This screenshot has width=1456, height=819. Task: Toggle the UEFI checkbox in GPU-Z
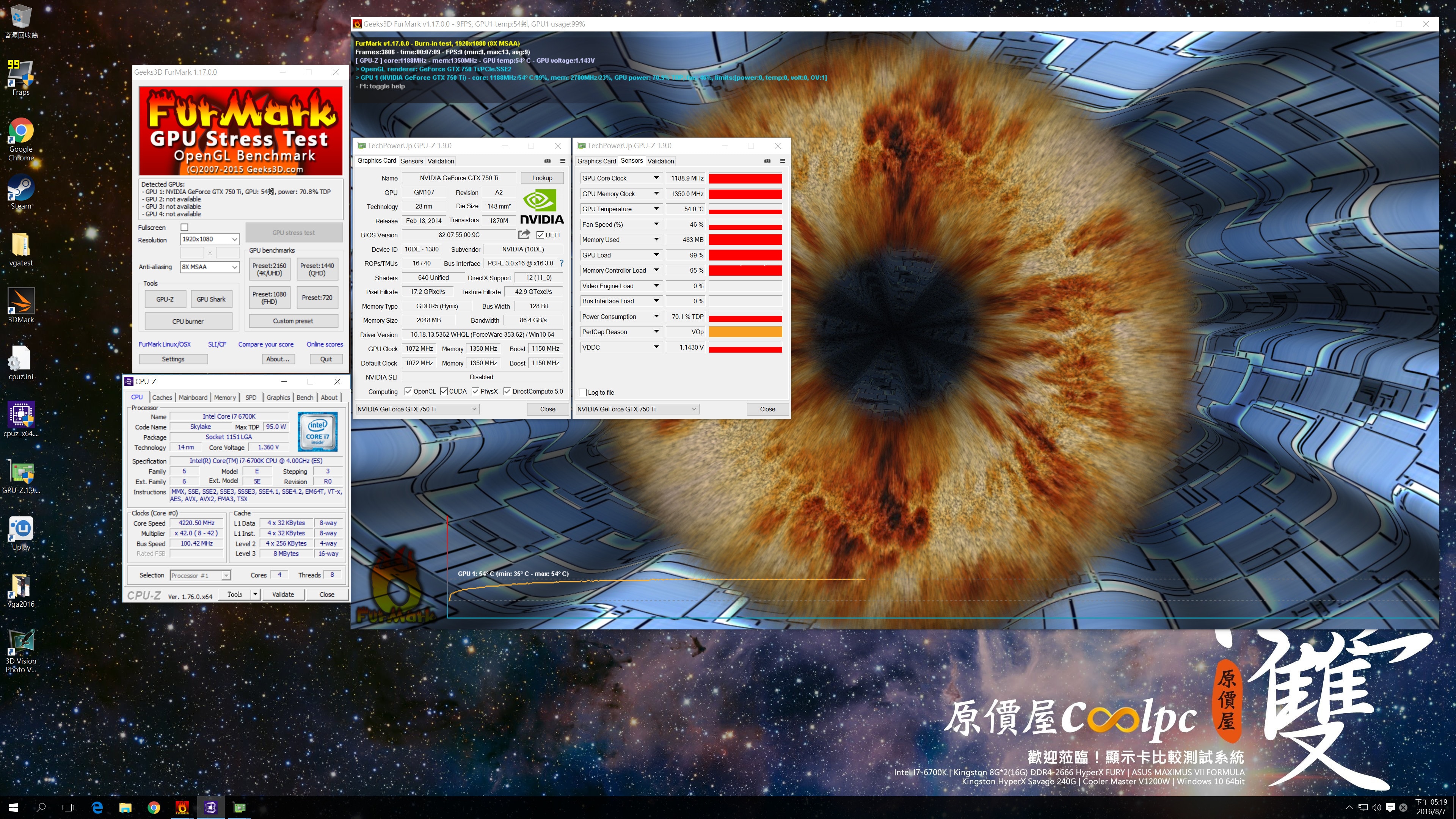[540, 235]
